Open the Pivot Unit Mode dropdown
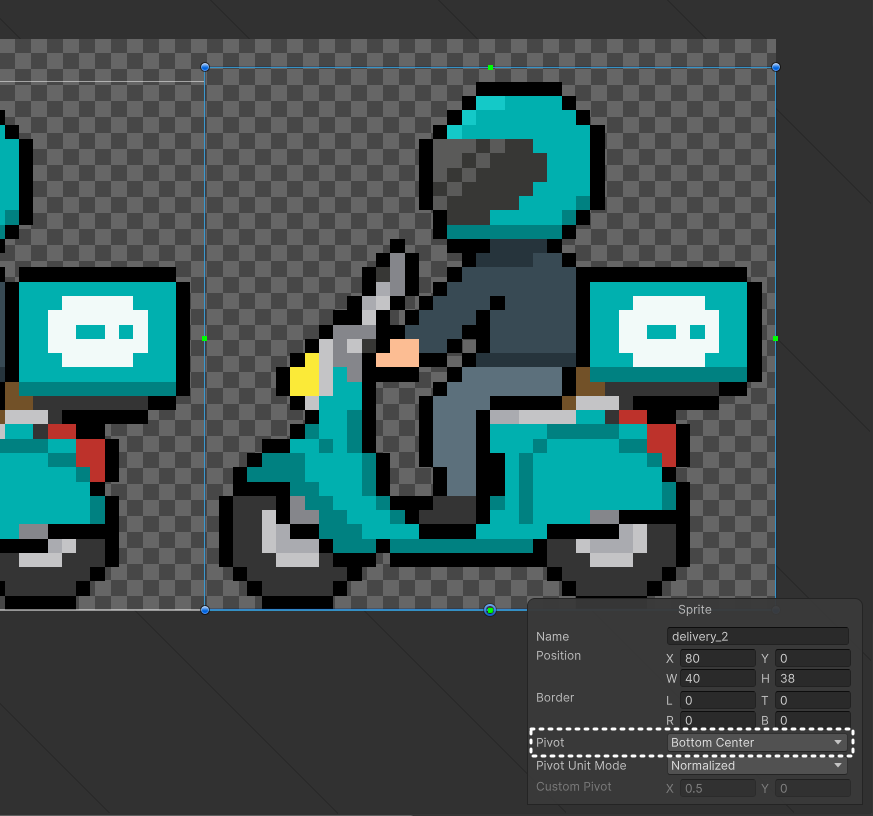Image resolution: width=873 pixels, height=816 pixels. pyautogui.click(x=757, y=765)
